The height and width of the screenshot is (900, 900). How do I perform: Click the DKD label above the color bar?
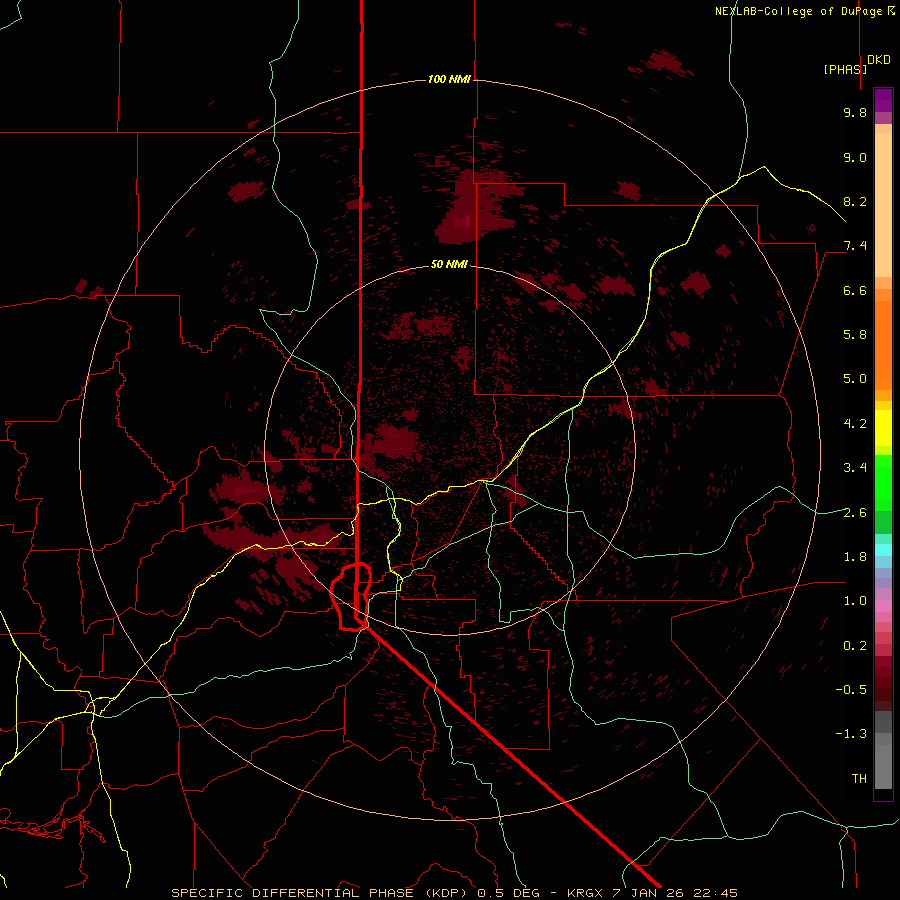(879, 60)
